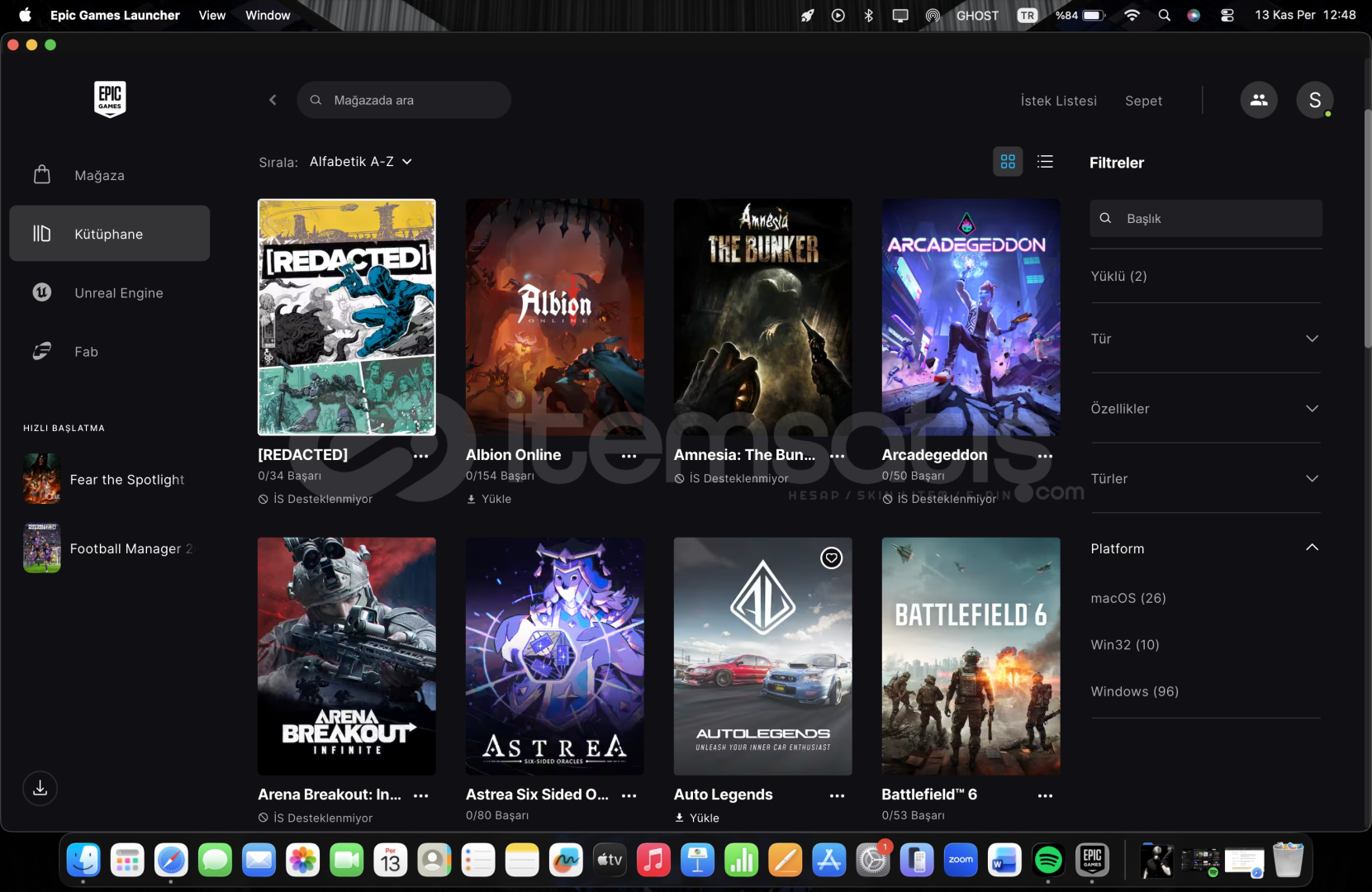Click Yükle under Albion Online
Screen dimensions: 1372x892
[496, 499]
